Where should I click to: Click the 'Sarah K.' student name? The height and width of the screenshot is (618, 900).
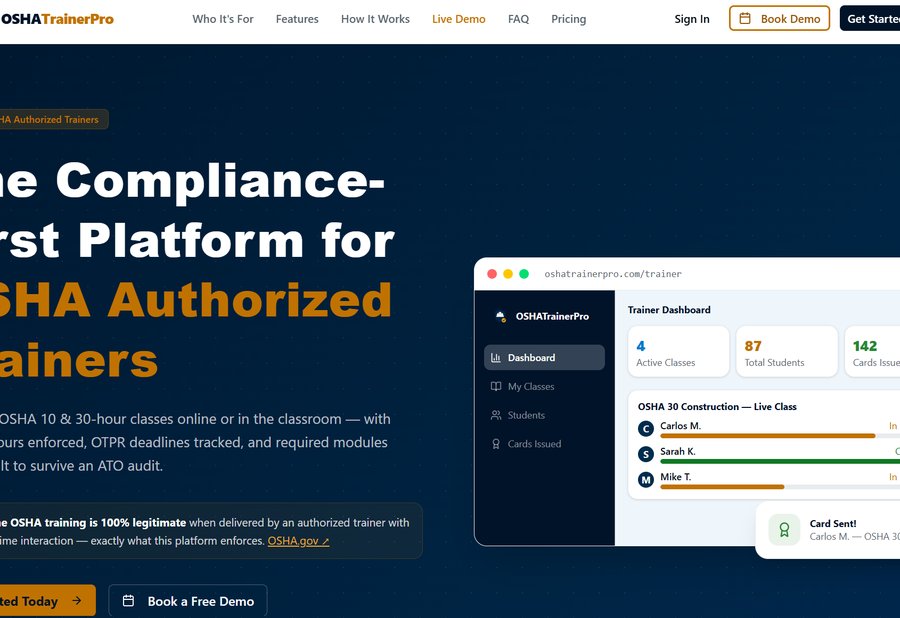678,451
